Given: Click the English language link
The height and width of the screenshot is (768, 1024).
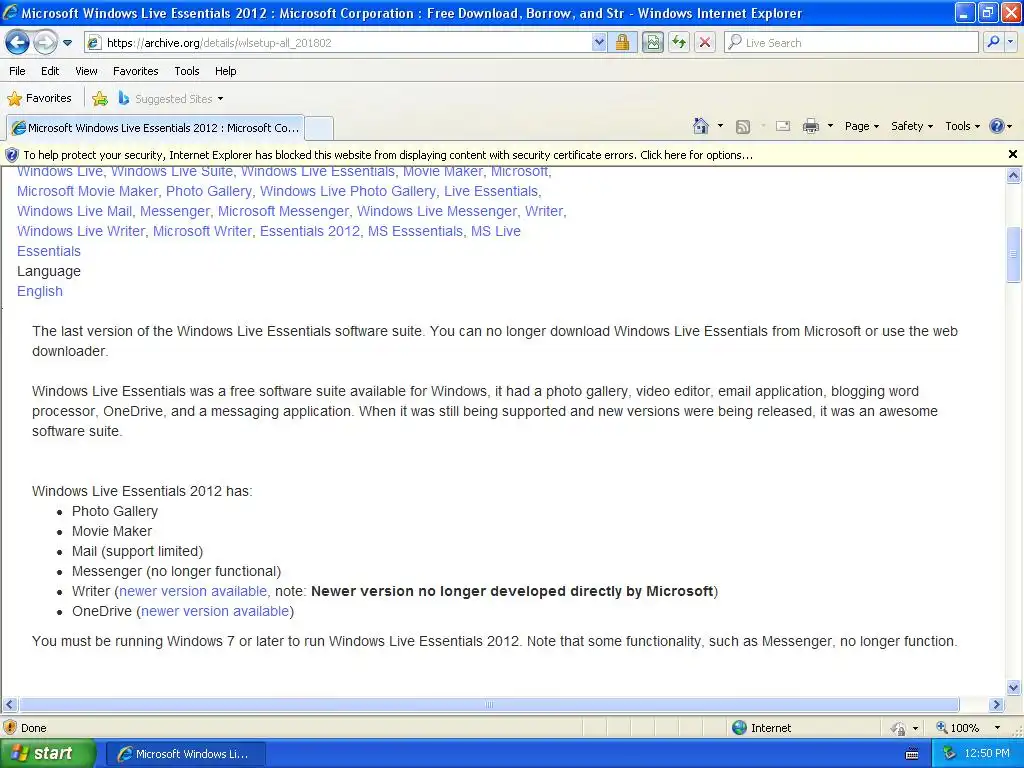Looking at the screenshot, I should pos(40,291).
